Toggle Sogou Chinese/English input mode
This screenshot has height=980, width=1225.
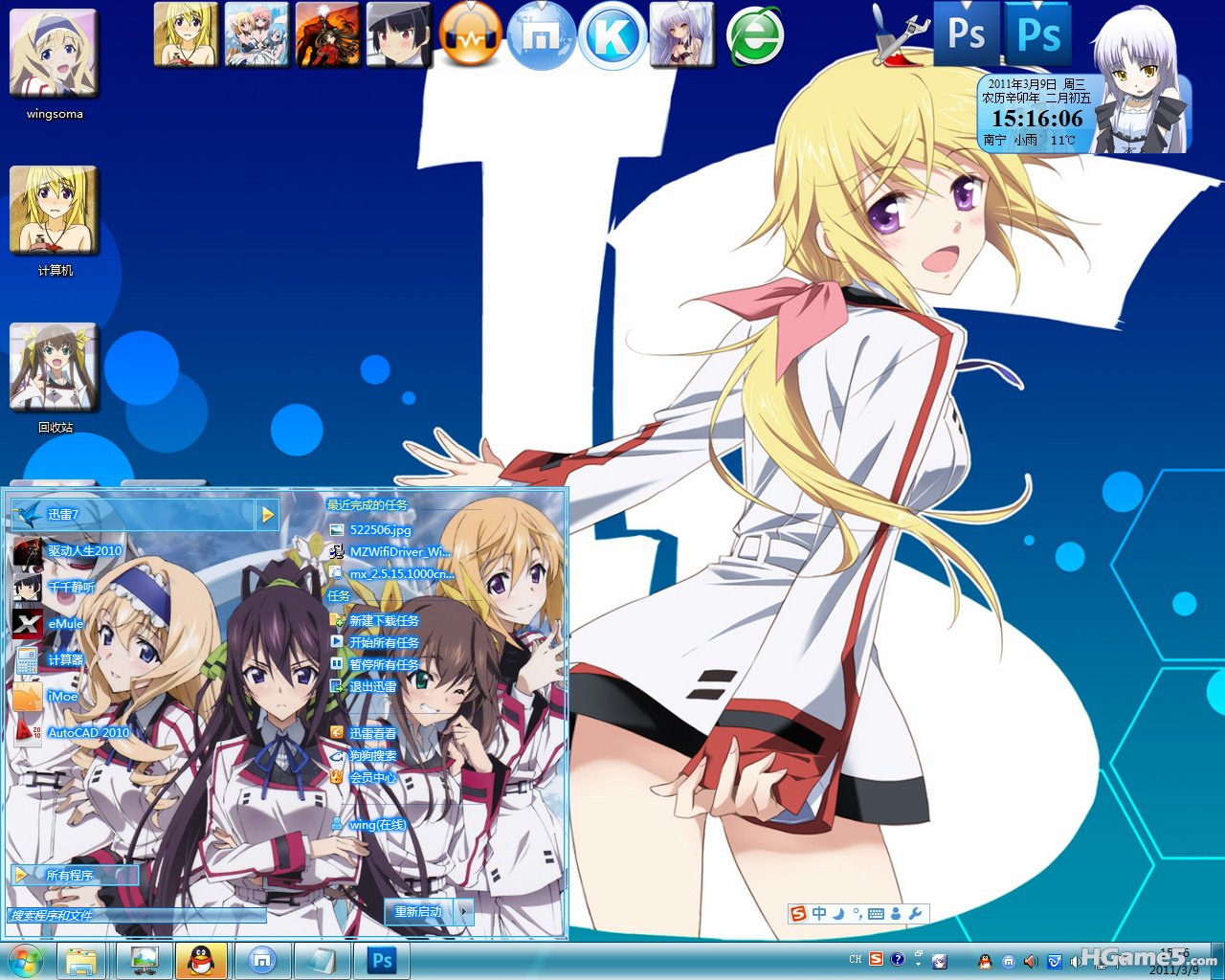click(819, 913)
